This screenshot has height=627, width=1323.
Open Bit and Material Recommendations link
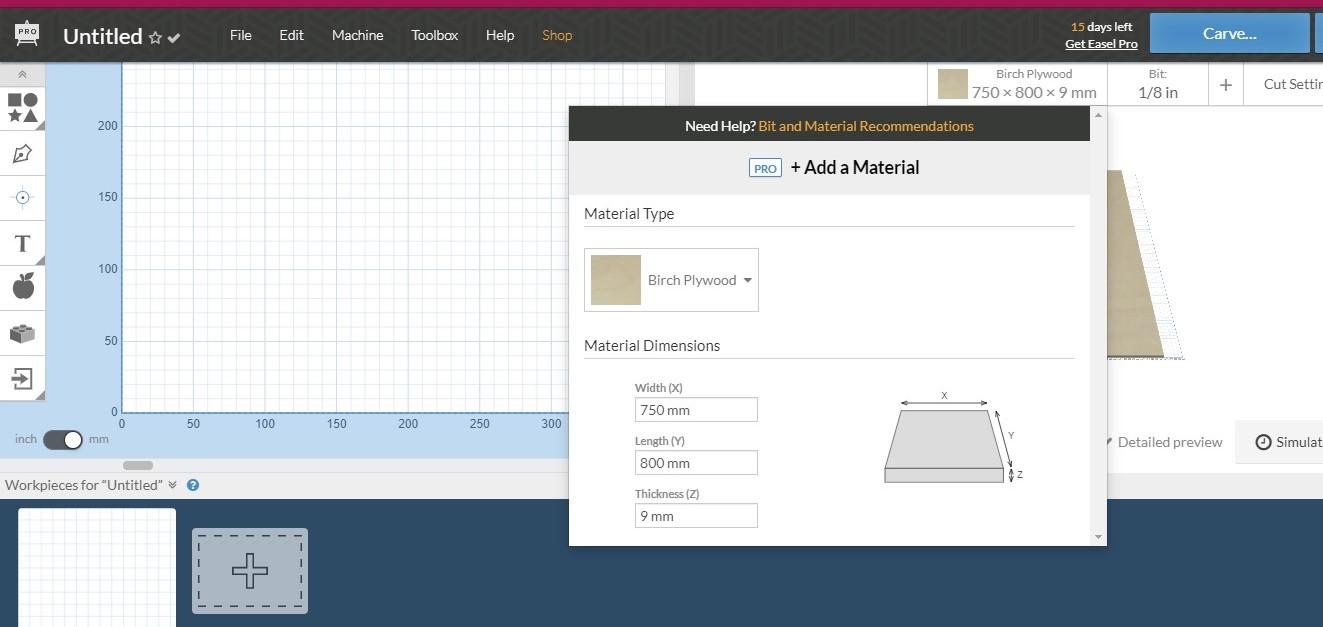865,126
